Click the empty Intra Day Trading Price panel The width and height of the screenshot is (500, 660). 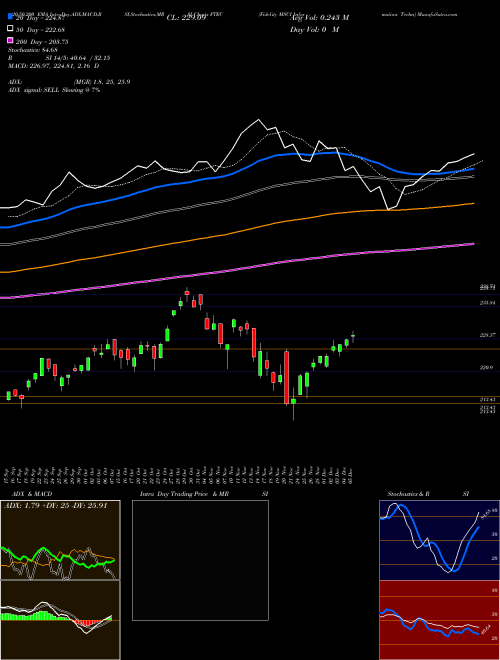(200, 560)
